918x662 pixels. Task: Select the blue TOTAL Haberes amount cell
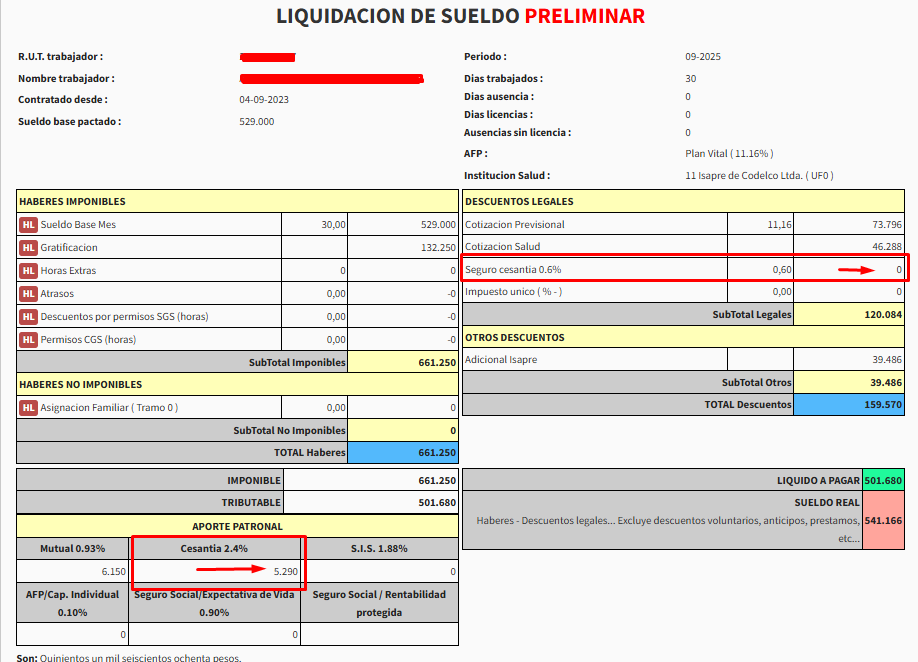(403, 453)
